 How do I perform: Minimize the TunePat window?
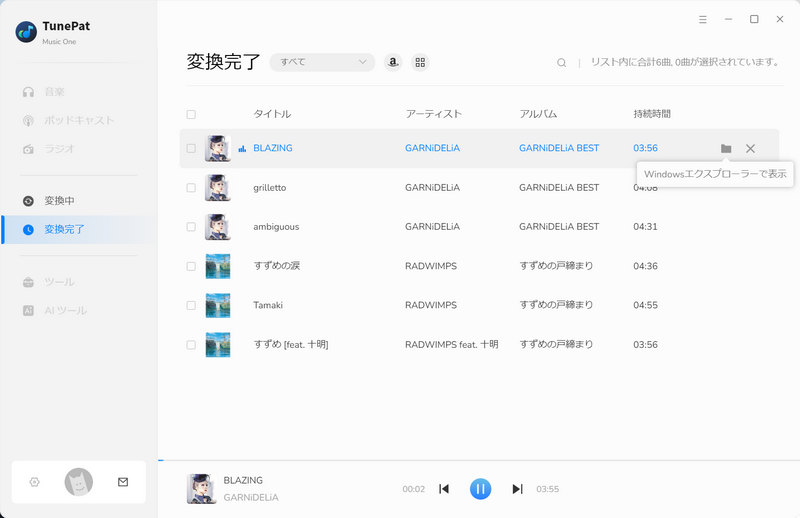(x=729, y=19)
